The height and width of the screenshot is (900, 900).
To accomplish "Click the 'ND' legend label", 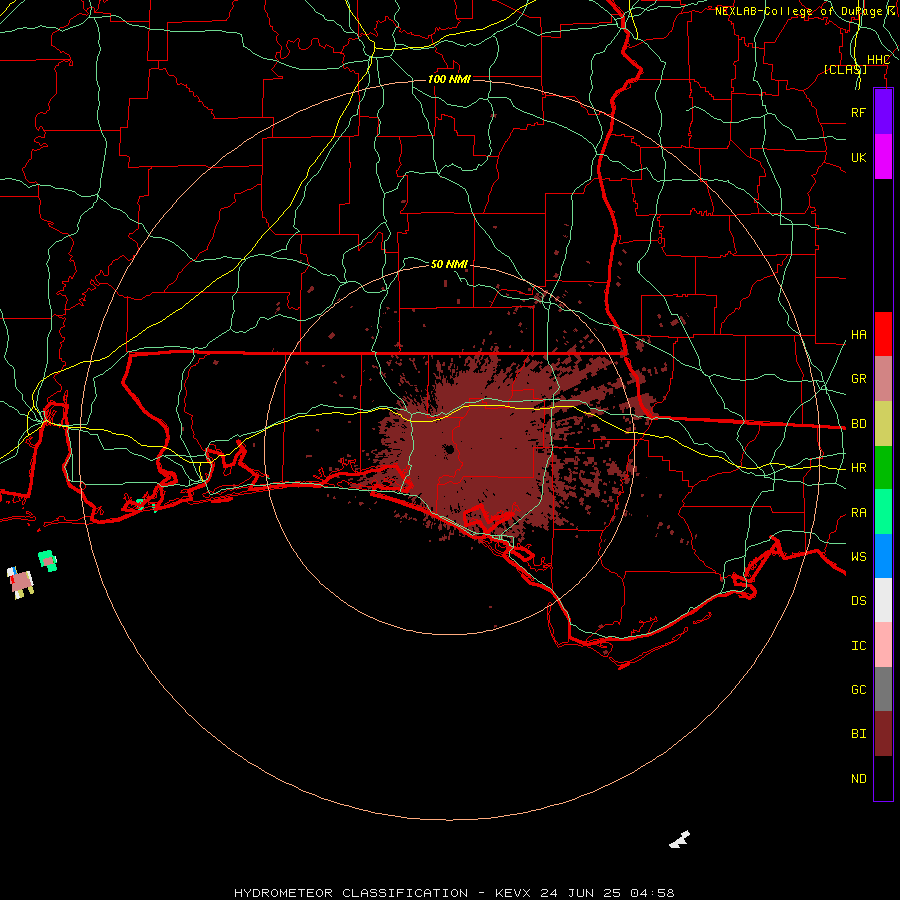I will 858,779.
